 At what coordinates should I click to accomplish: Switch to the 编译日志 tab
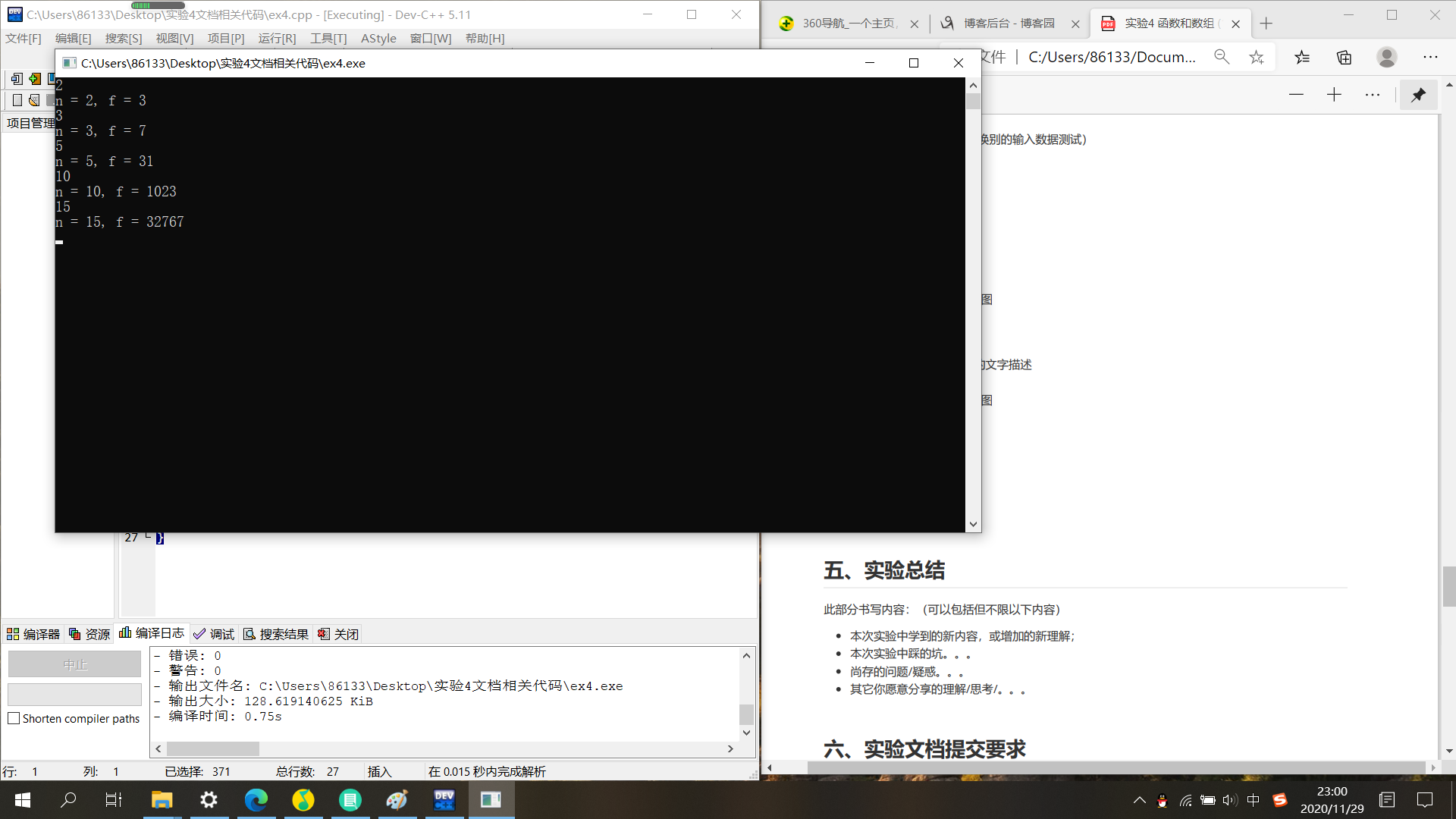point(152,633)
